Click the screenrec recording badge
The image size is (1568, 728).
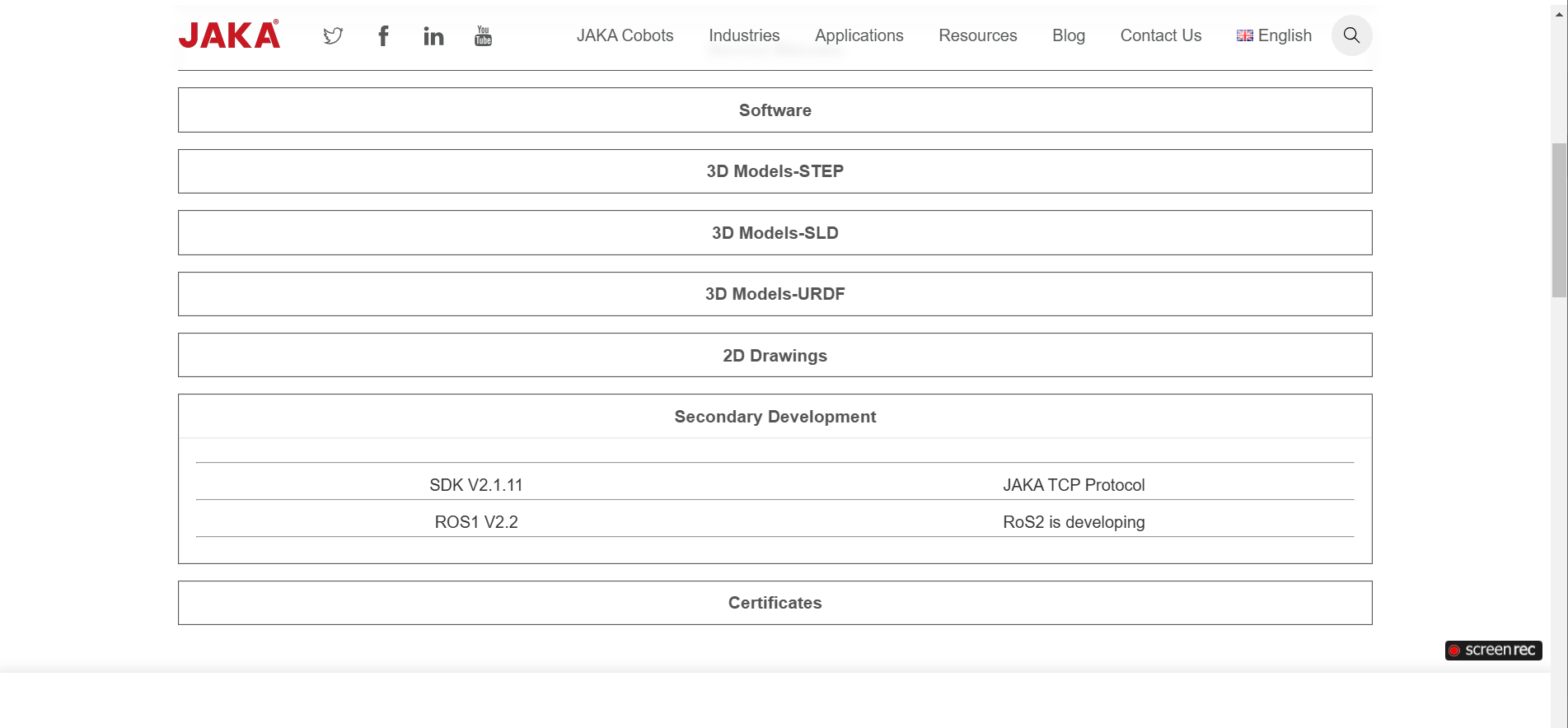tap(1493, 650)
